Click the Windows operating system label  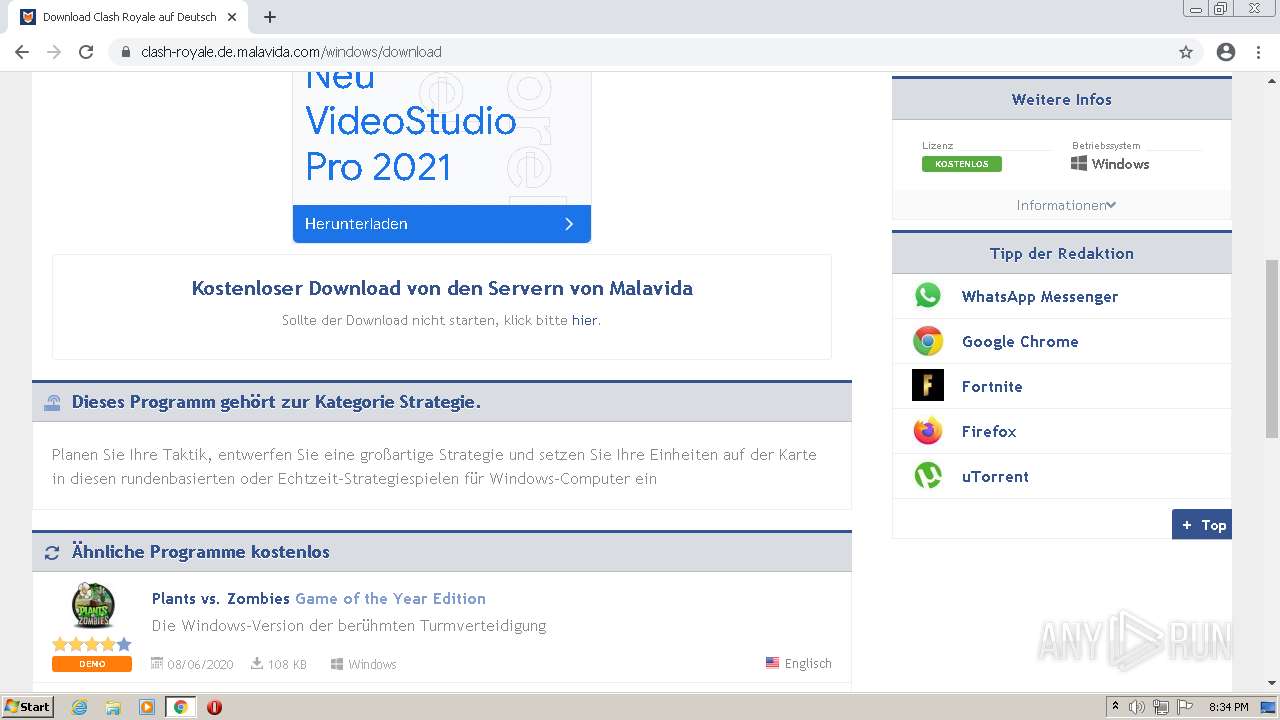(1110, 164)
